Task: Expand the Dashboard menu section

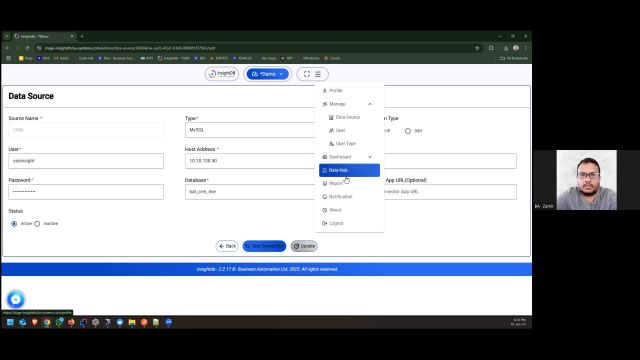Action: point(349,157)
